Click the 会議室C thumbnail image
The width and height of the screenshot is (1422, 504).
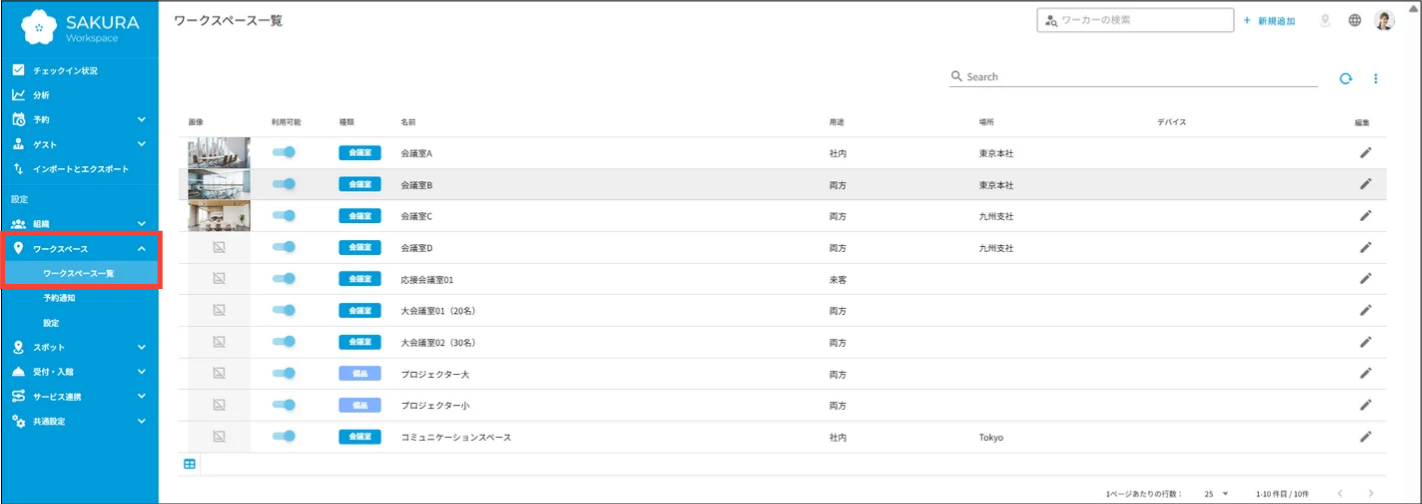pos(219,216)
